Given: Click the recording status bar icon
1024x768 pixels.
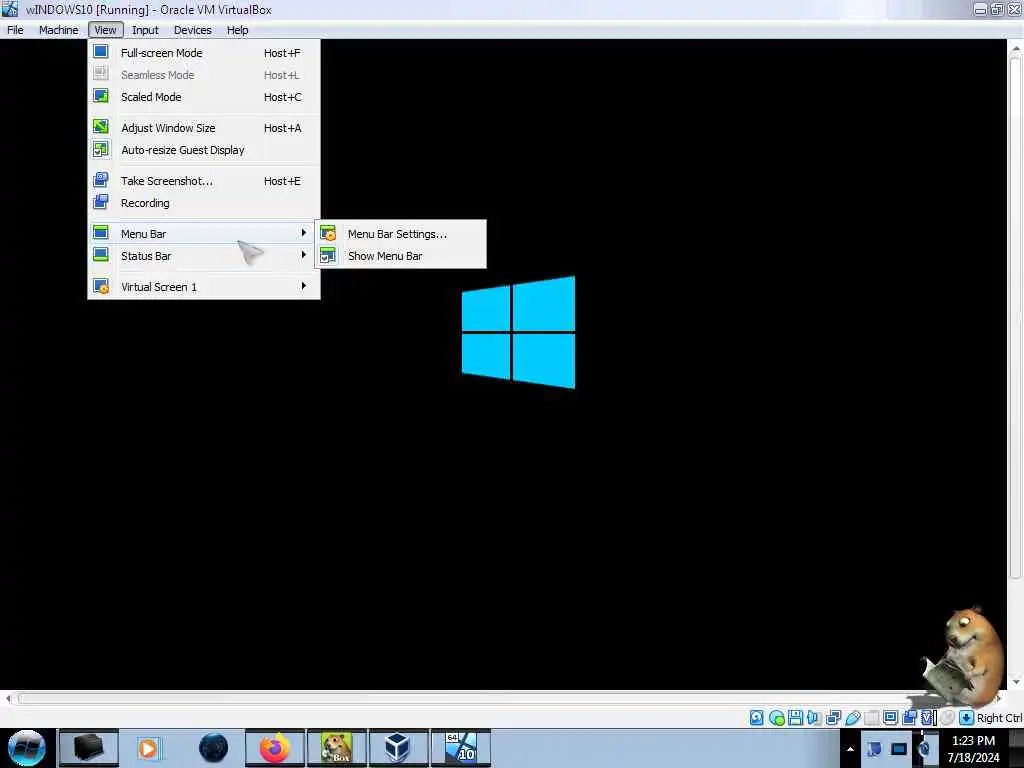Looking at the screenshot, I should [x=909, y=718].
